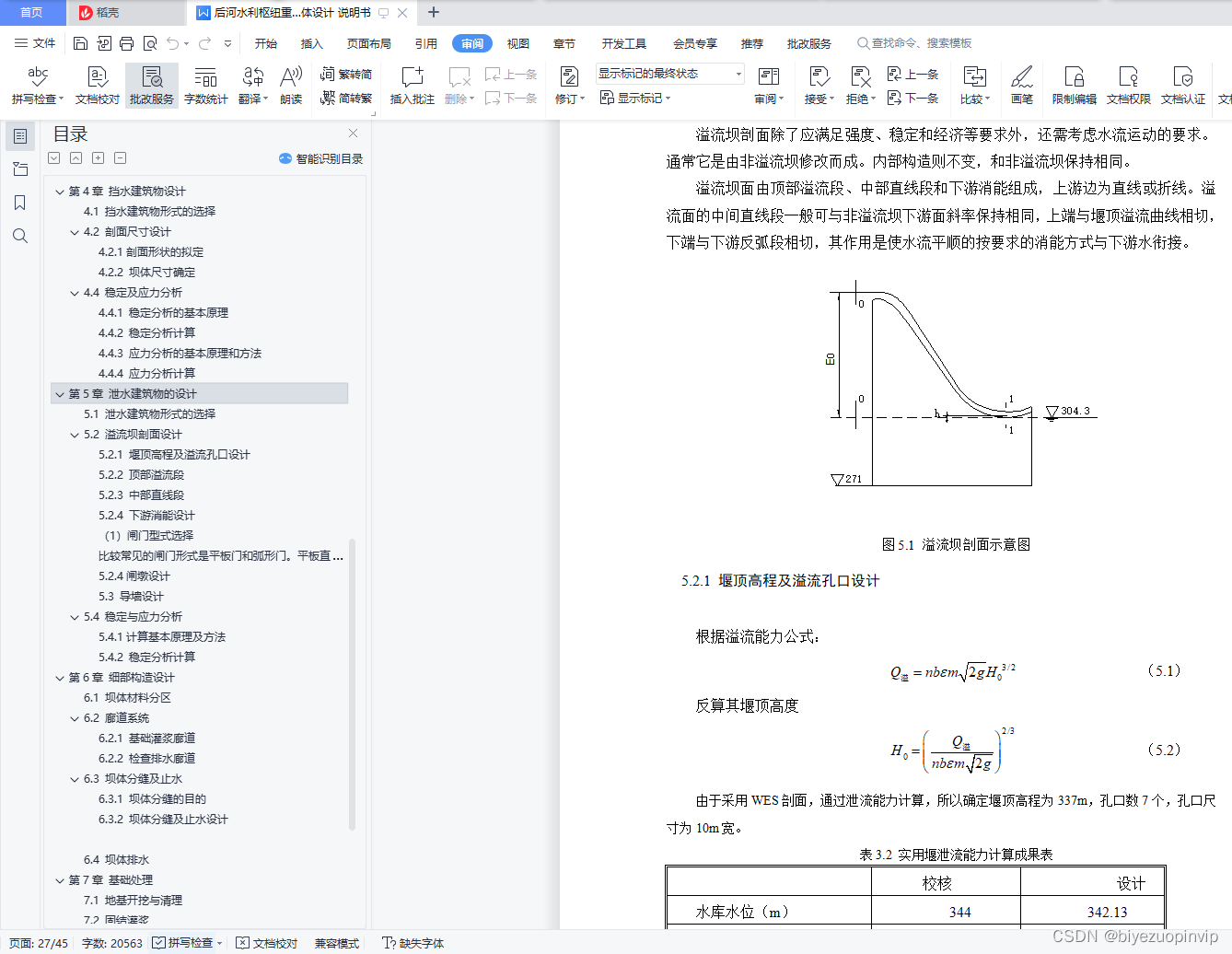Switch to the 视图 ribbon tab

pyautogui.click(x=518, y=43)
